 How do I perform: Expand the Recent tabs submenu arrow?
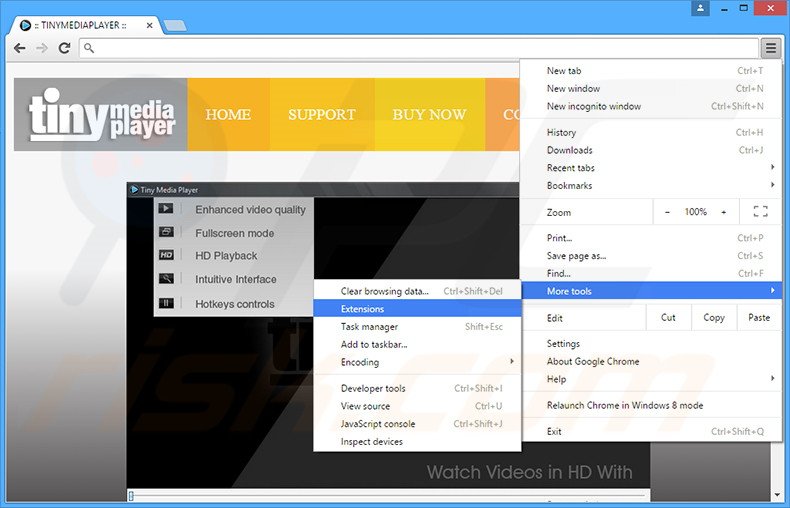[772, 167]
